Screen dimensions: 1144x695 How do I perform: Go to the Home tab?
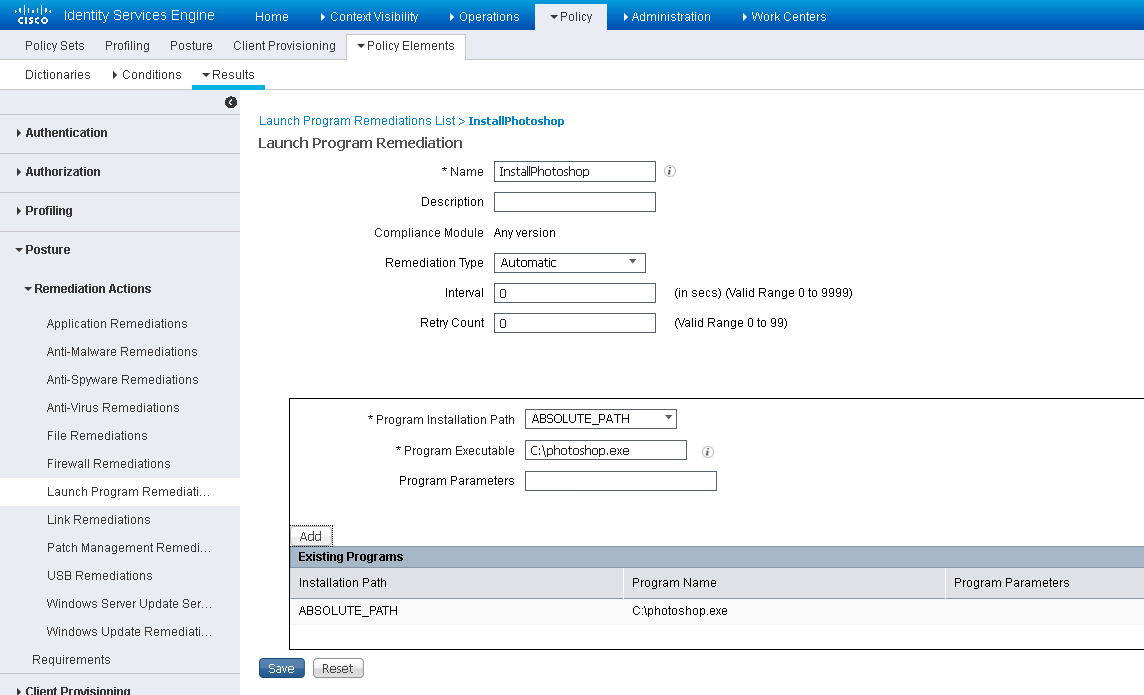[x=271, y=17]
